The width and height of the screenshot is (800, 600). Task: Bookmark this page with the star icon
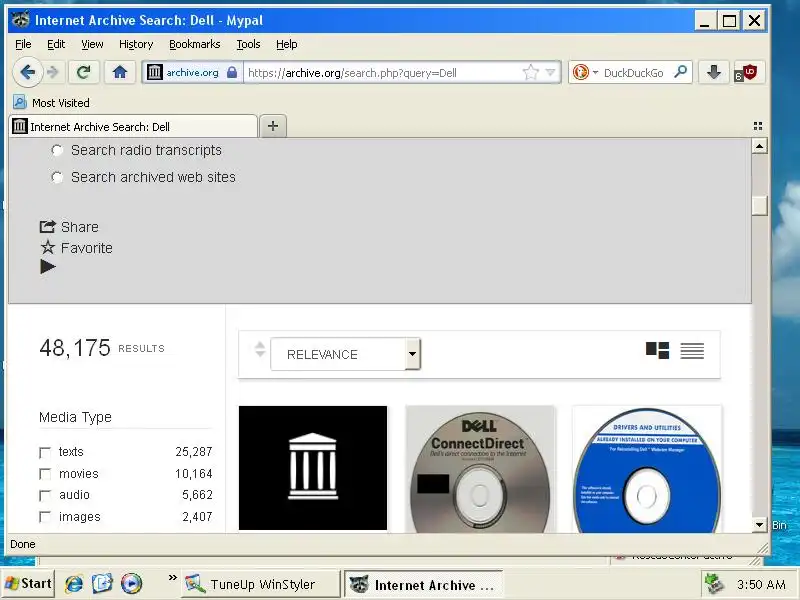(x=531, y=72)
